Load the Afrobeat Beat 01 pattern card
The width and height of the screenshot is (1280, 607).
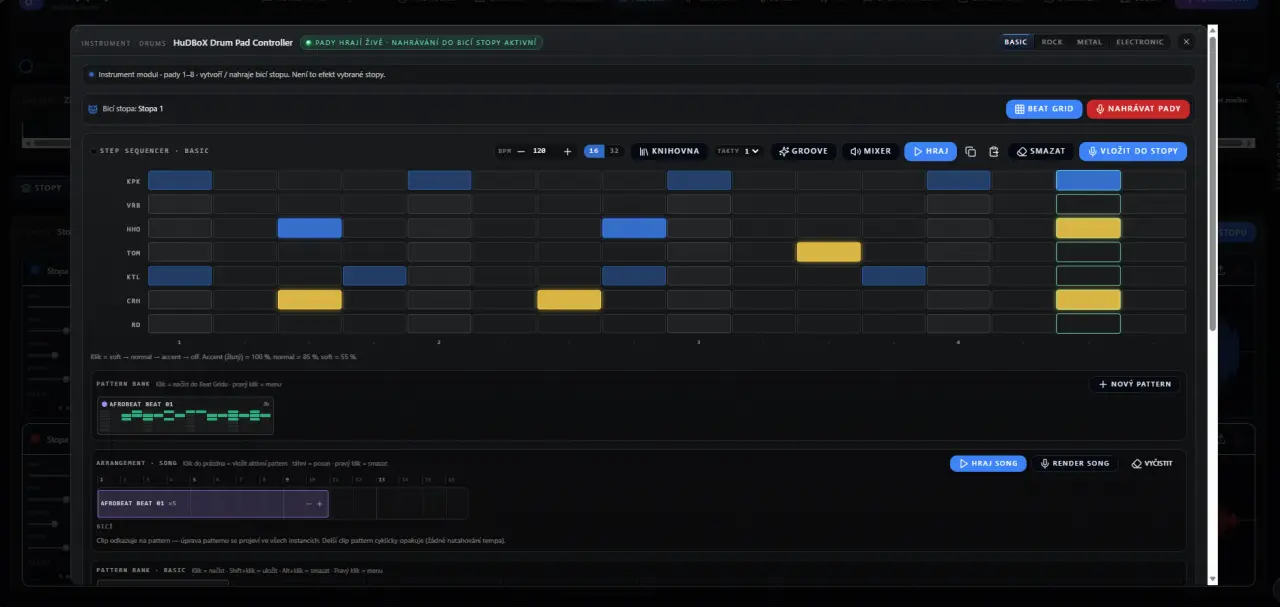[185, 416]
